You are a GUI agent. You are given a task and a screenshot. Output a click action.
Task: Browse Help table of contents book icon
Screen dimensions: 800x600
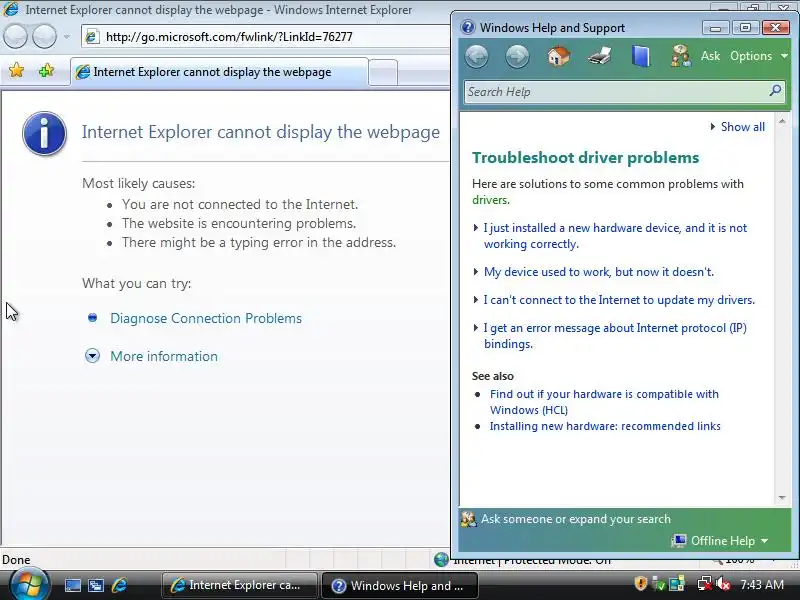point(641,56)
